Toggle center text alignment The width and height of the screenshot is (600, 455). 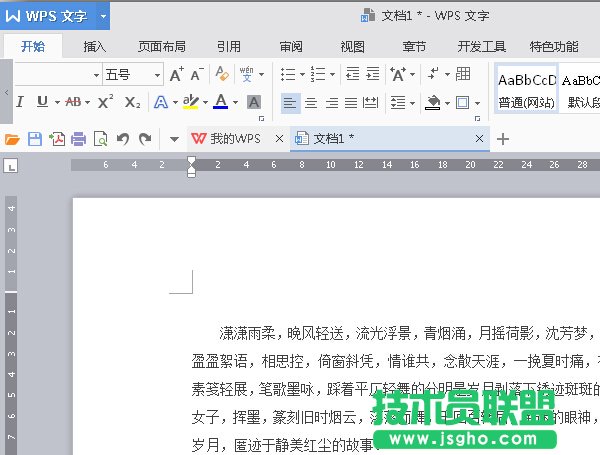311,102
